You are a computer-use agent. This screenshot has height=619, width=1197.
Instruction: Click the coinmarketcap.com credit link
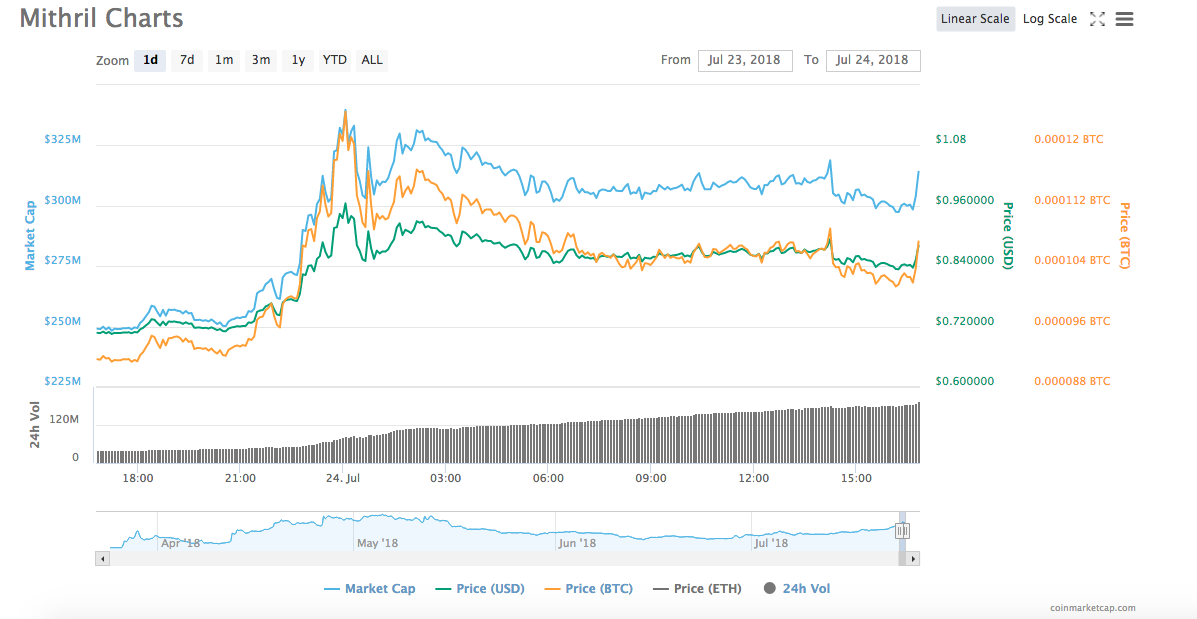pos(1092,608)
